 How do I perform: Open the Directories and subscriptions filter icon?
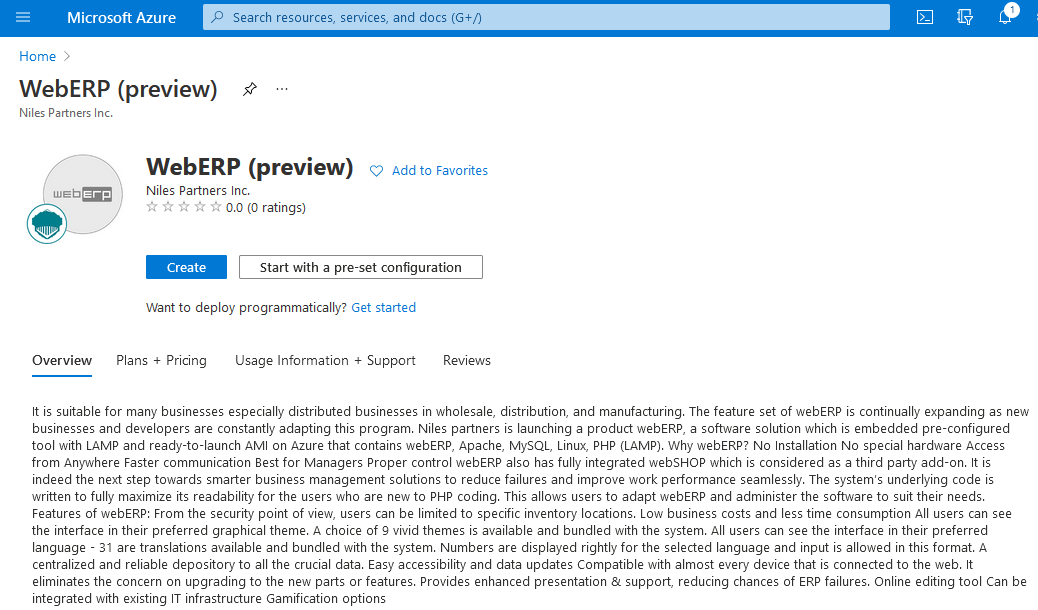(x=965, y=17)
